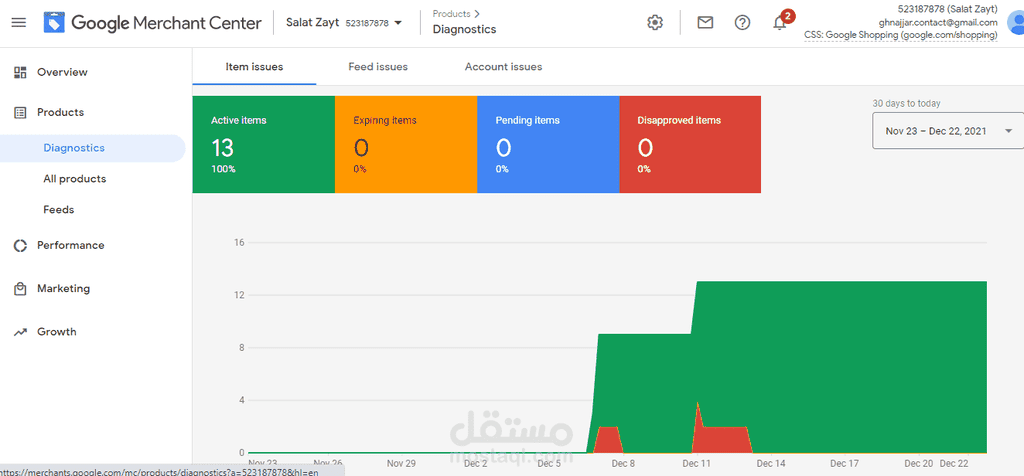This screenshot has height=476, width=1024.
Task: Click the Dec 14 axis label
Action: click(x=771, y=464)
